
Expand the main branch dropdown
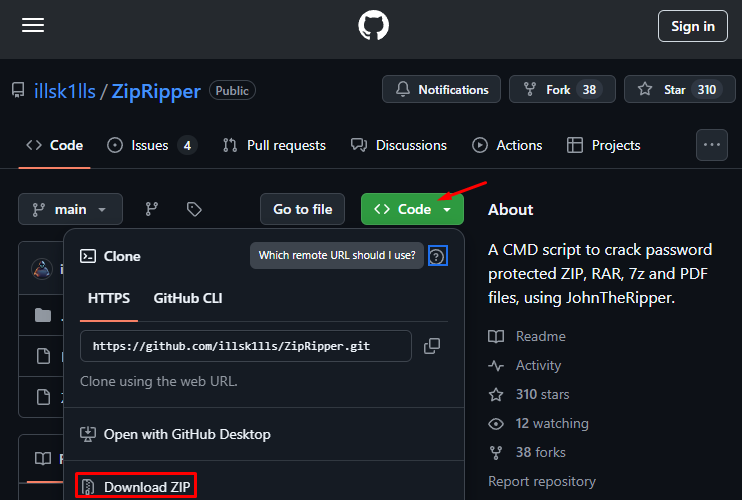click(x=71, y=209)
